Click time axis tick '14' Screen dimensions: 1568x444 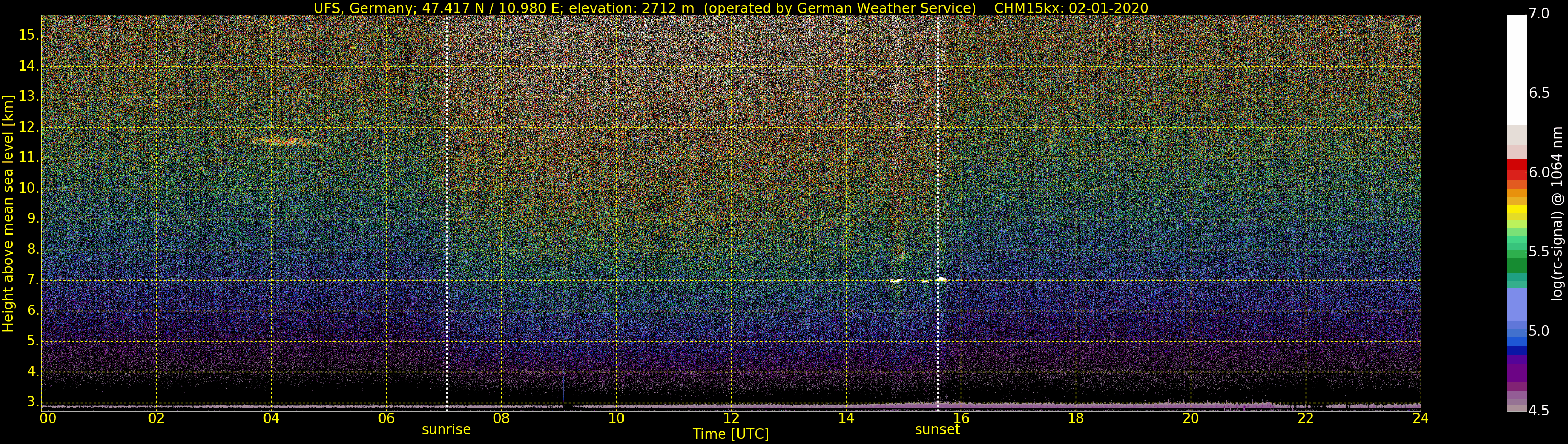coord(846,418)
